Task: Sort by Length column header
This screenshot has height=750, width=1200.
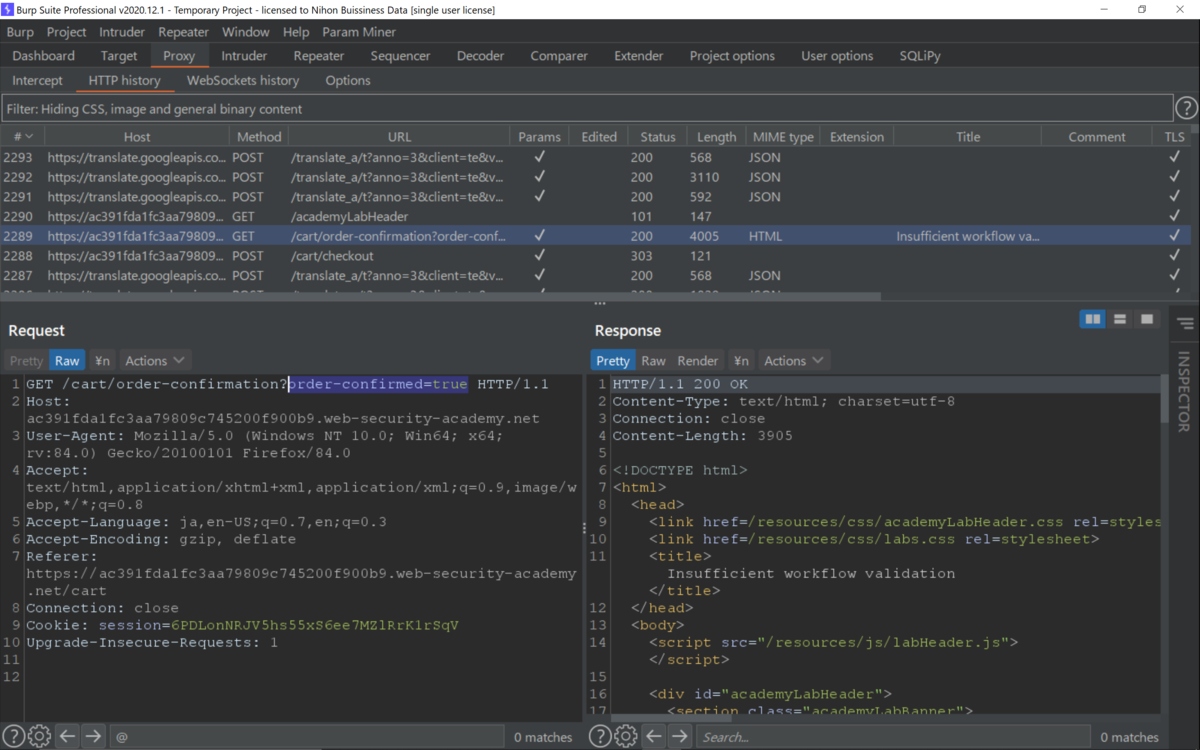Action: [x=717, y=136]
